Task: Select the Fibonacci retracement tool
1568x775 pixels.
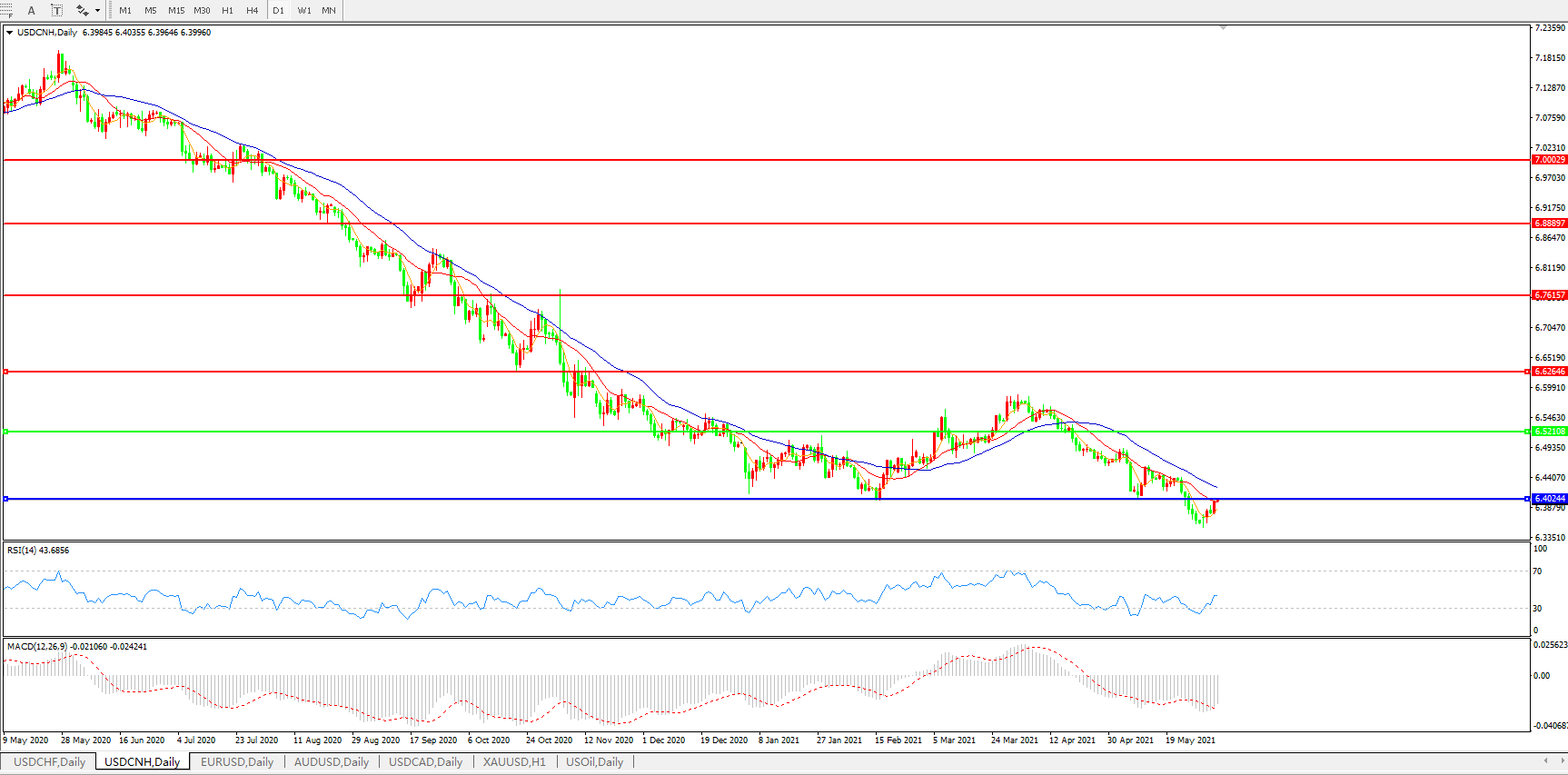Action: pos(6,10)
